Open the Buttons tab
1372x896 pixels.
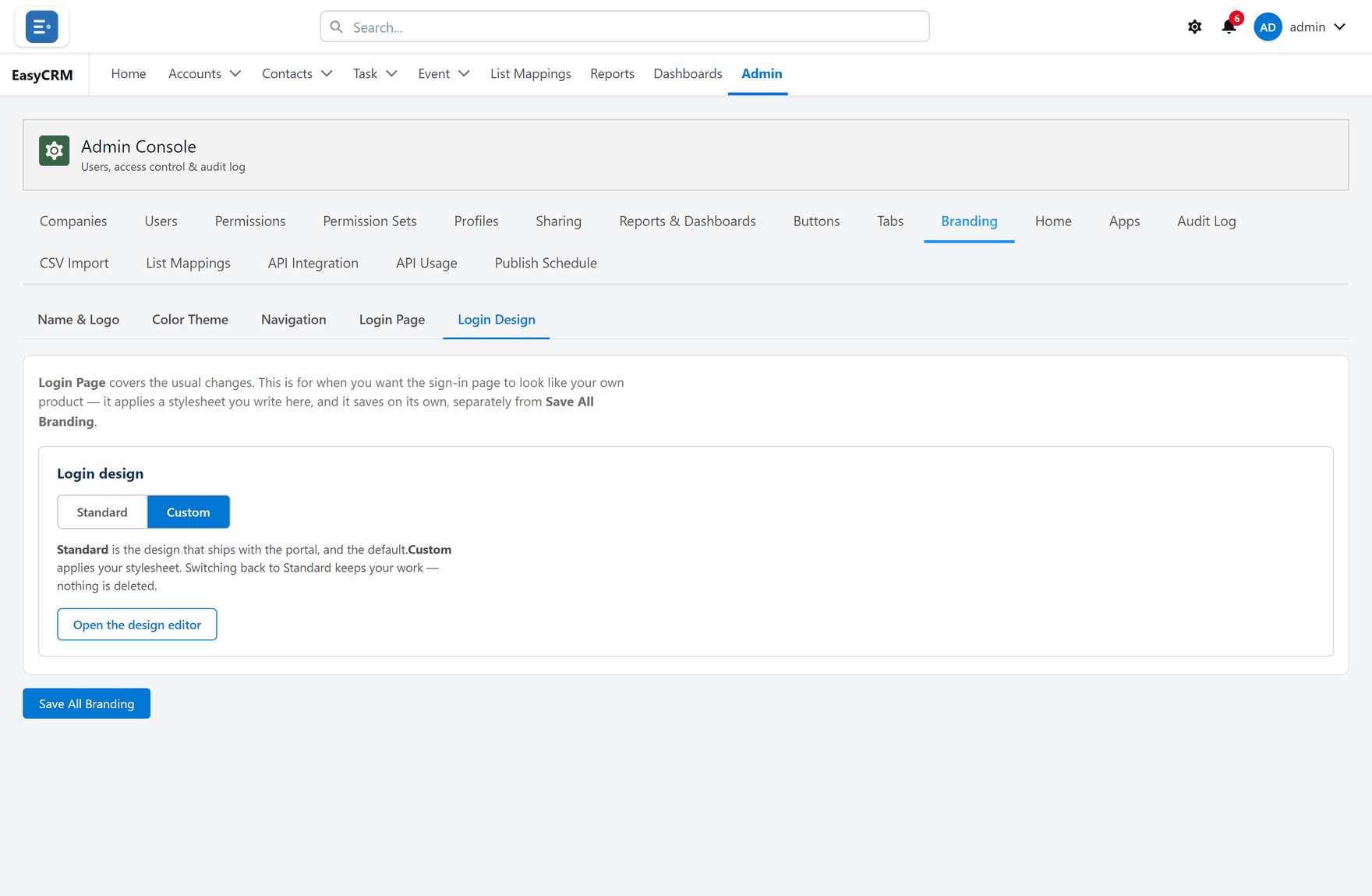pos(816,221)
